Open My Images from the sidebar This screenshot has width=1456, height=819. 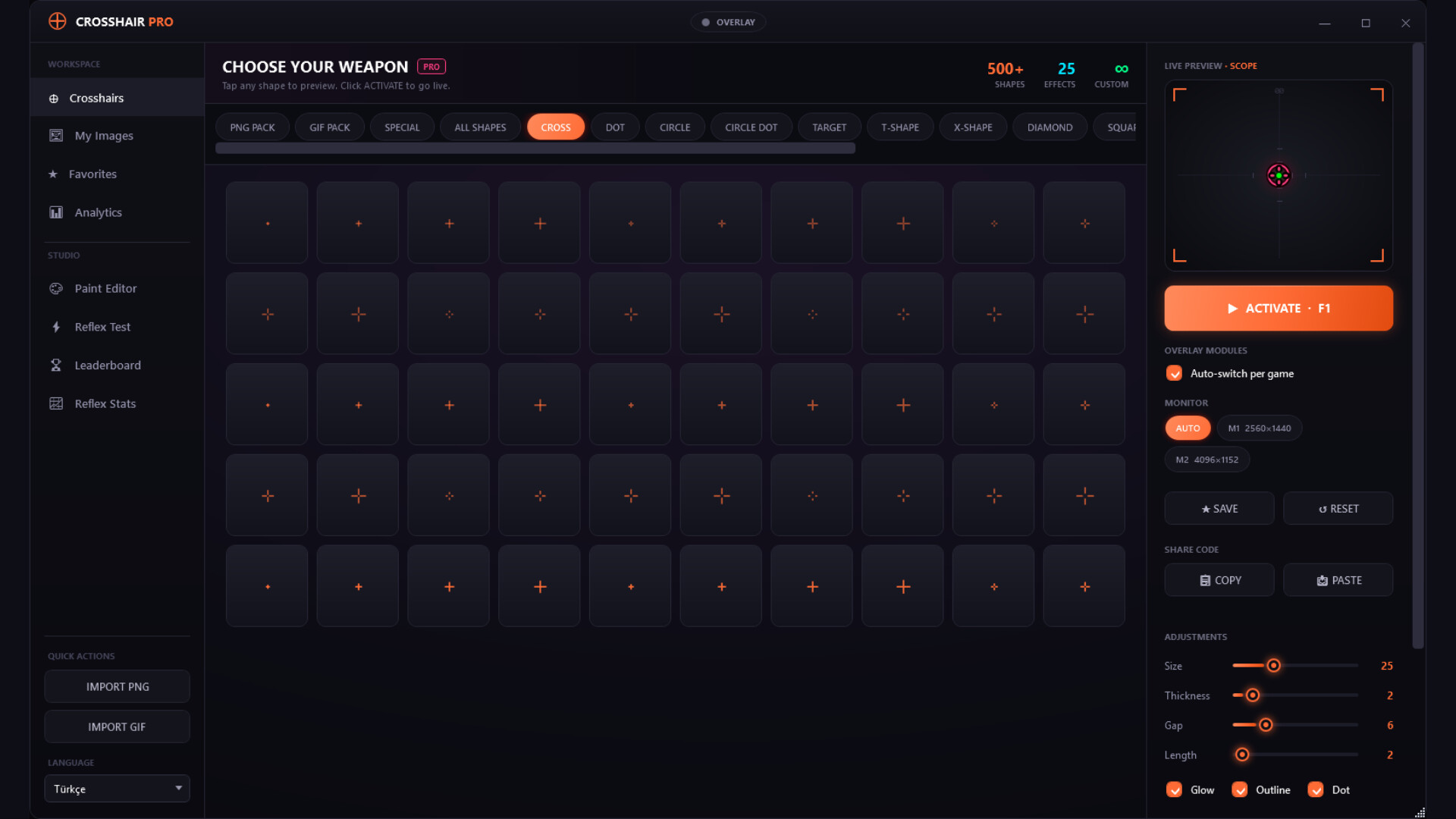tap(117, 136)
